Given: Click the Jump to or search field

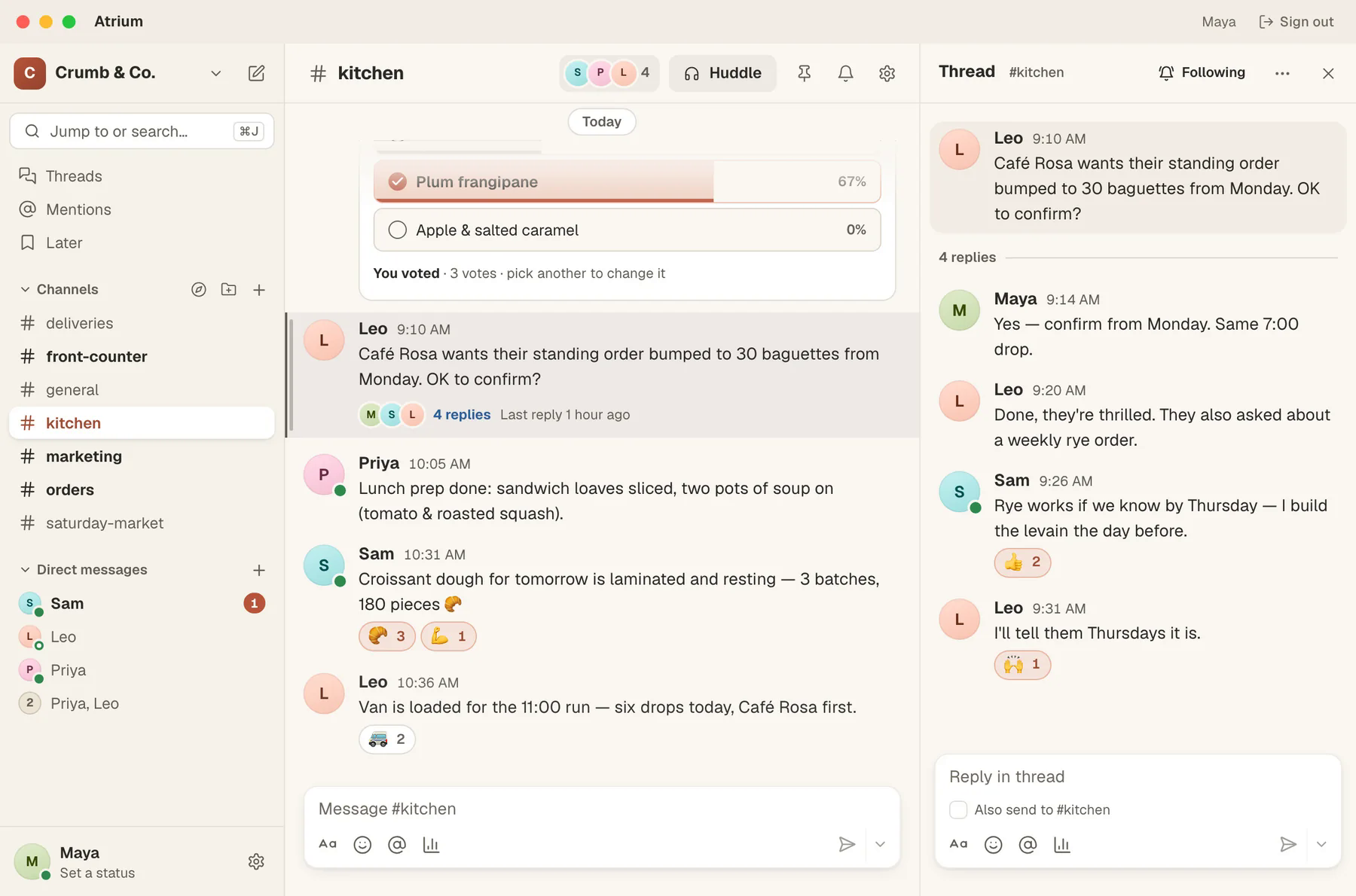Looking at the screenshot, I should point(142,131).
